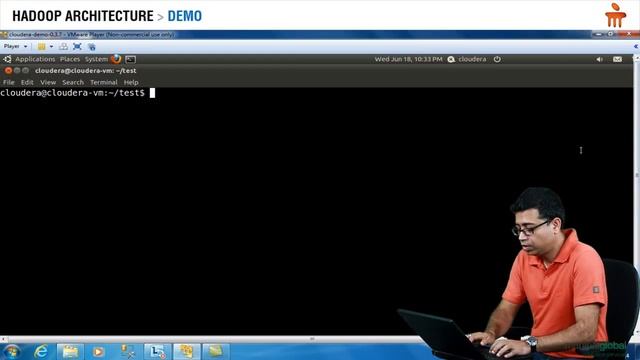640x360 pixels.
Task: Expand the arrow beside the VMware power icon
Action: 51,47
